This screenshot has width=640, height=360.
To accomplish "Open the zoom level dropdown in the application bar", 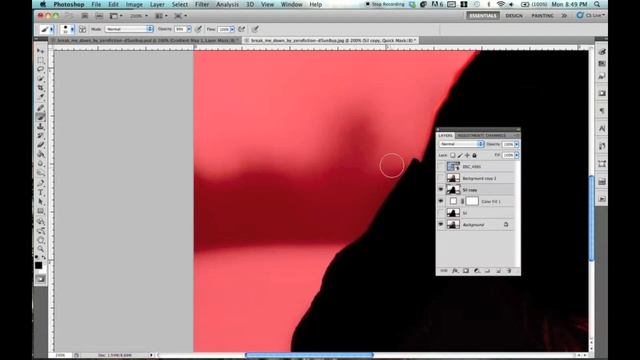I will click(x=139, y=16).
